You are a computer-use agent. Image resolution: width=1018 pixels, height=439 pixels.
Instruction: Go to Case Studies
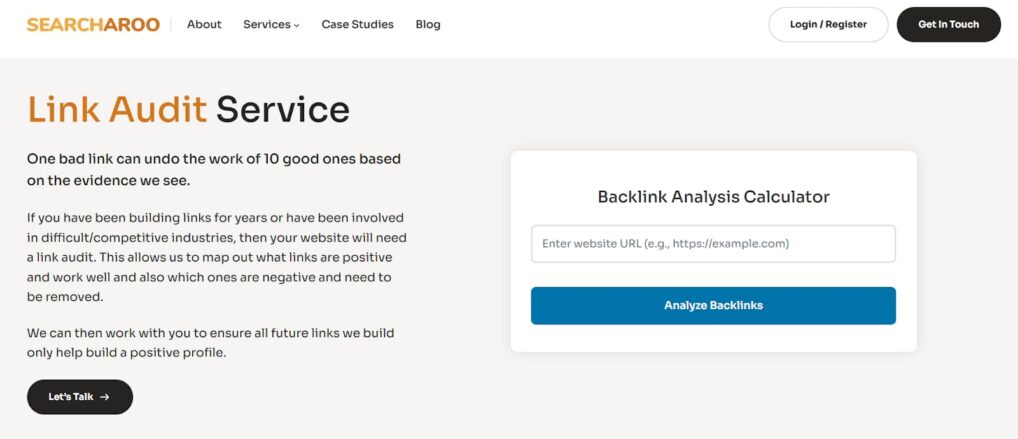click(358, 25)
